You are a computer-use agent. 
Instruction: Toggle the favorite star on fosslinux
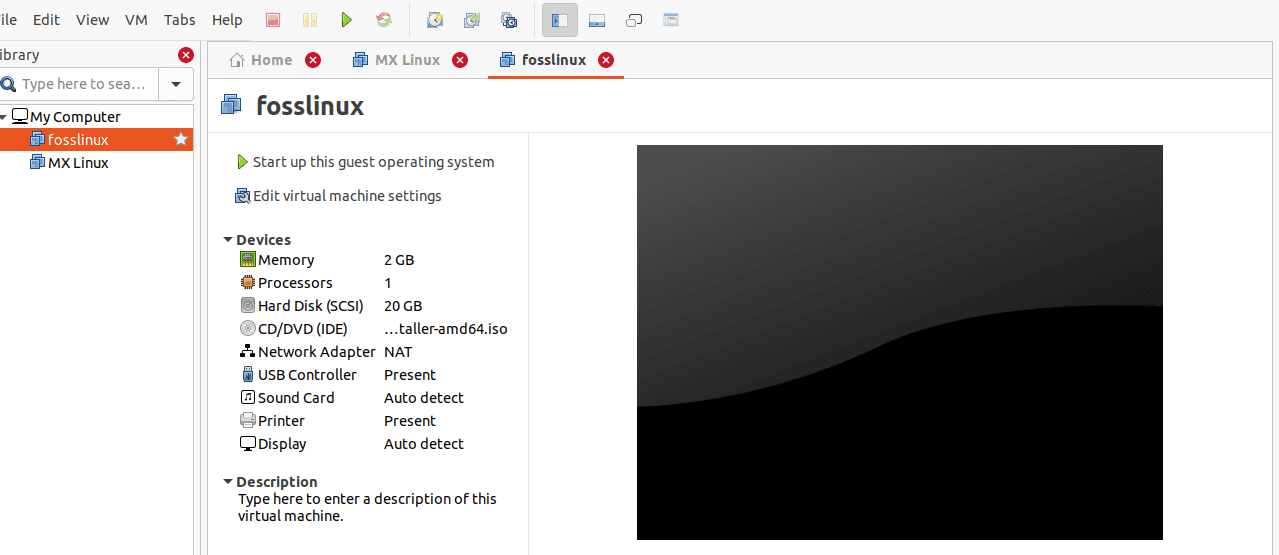coord(181,139)
